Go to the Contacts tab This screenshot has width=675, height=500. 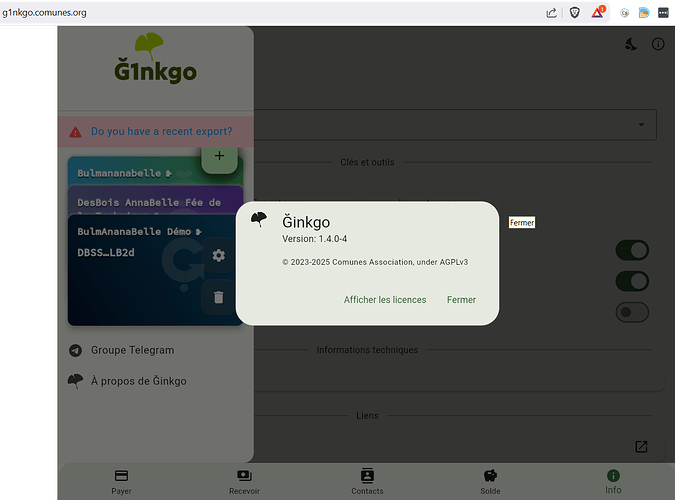(367, 481)
